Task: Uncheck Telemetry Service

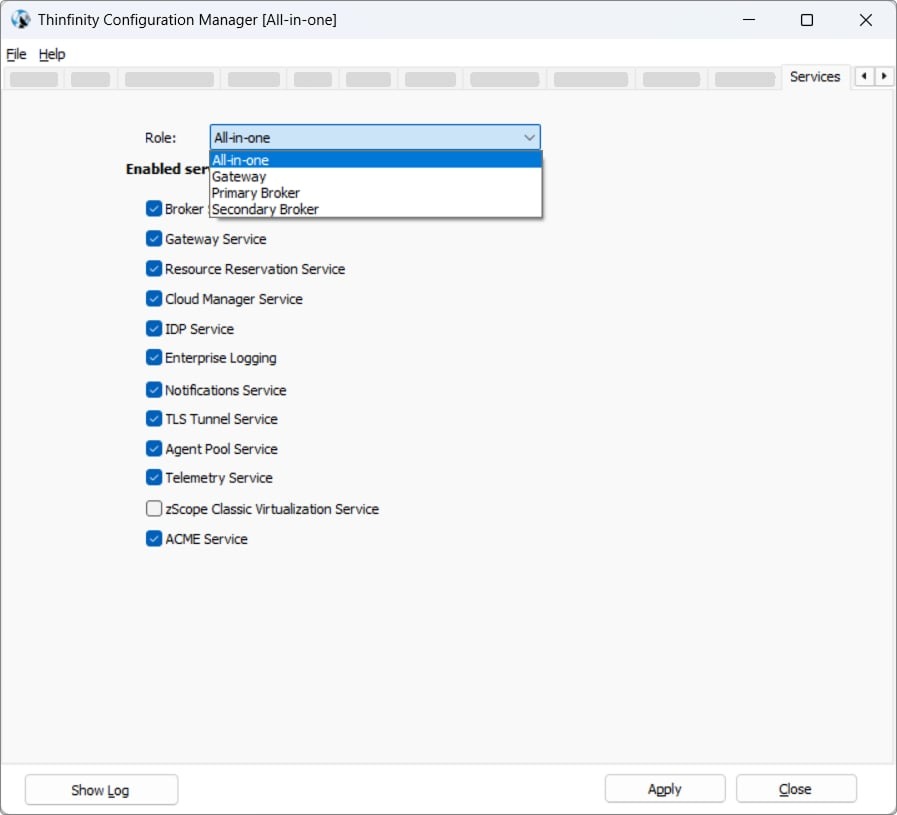Action: (154, 478)
